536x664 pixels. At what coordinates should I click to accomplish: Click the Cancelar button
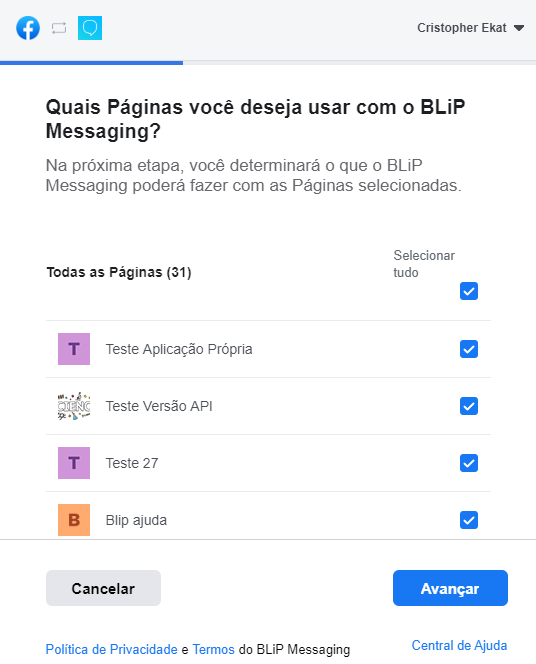(x=103, y=588)
